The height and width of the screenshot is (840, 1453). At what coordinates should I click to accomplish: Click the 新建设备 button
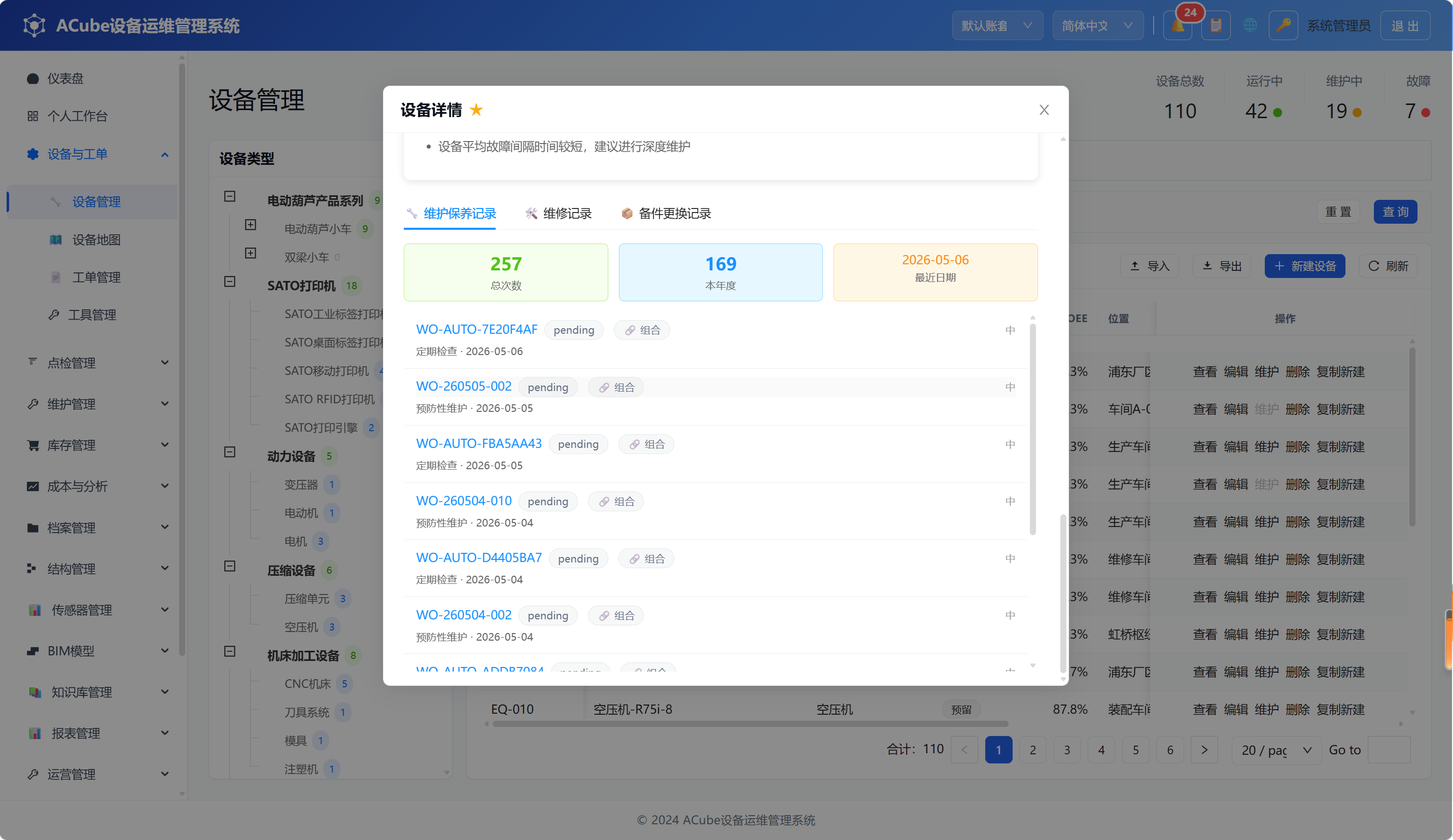pyautogui.click(x=1304, y=266)
